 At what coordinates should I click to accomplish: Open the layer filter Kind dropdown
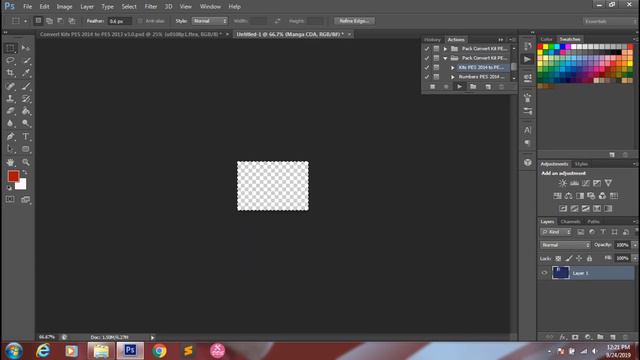point(556,232)
